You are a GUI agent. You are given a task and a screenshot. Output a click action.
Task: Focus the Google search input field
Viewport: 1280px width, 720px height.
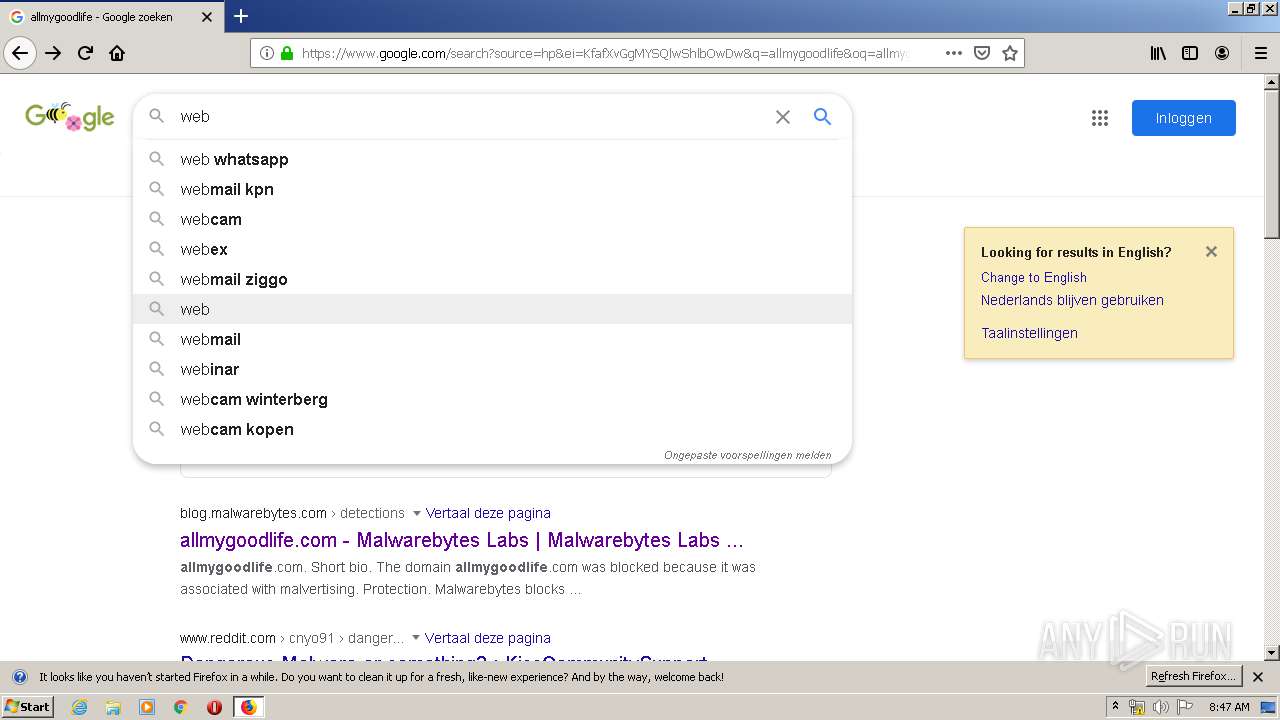[470, 117]
